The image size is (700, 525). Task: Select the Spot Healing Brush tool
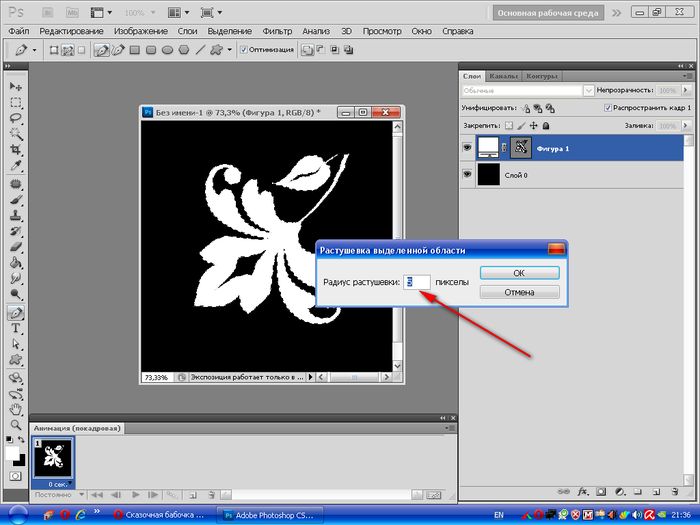16,184
